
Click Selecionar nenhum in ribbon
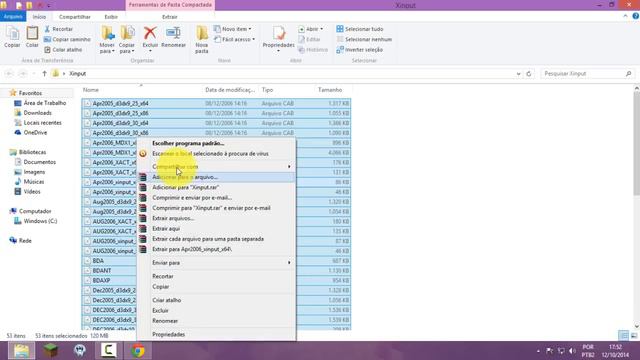[364, 40]
